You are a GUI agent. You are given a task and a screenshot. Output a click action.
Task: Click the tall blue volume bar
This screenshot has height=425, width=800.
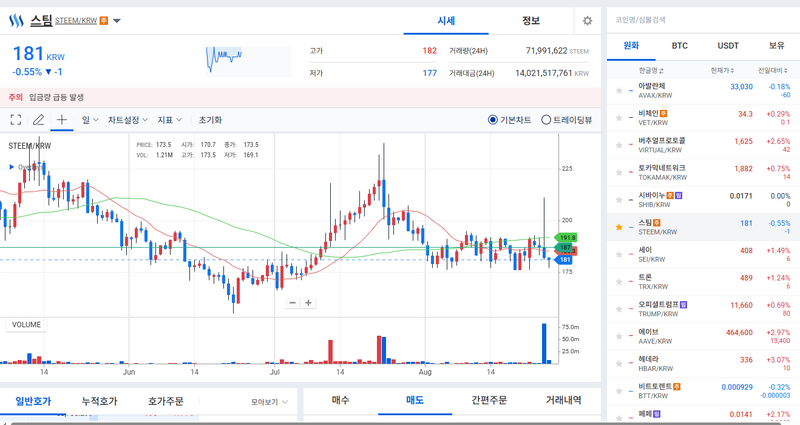point(544,343)
